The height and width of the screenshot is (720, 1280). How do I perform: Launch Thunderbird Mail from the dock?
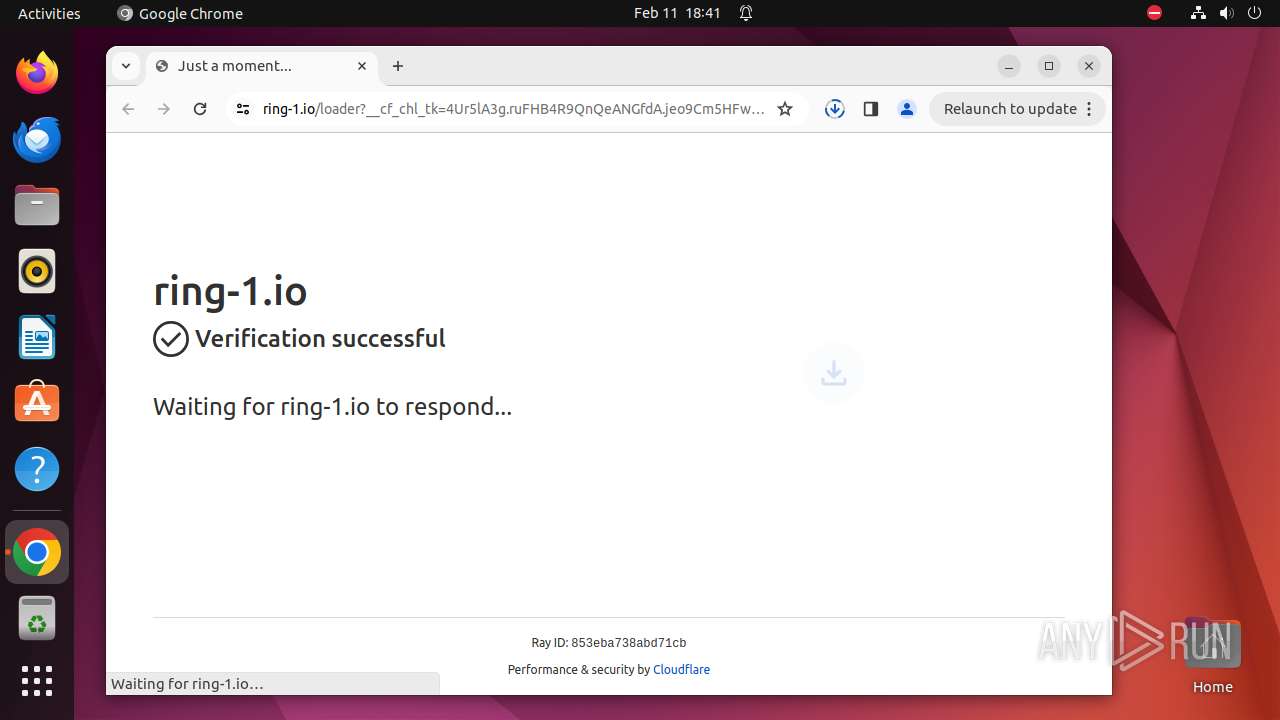[x=37, y=139]
